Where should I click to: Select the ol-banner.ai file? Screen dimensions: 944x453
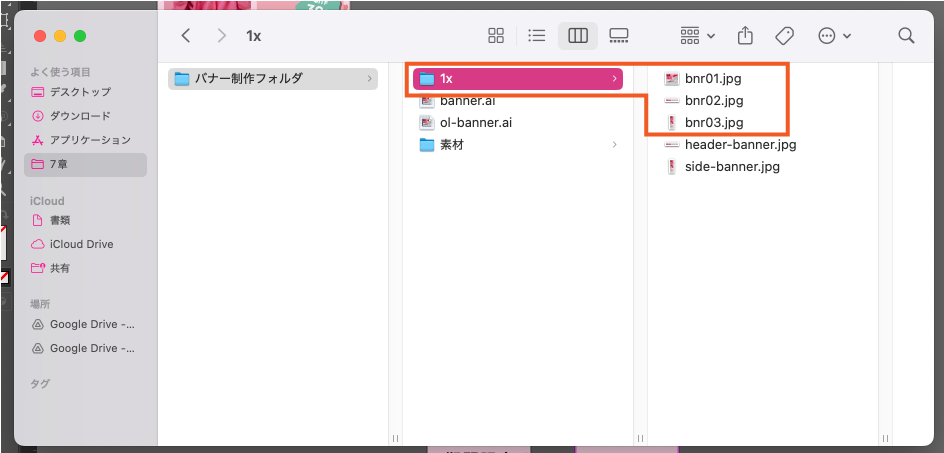pyautogui.click(x=518, y=122)
